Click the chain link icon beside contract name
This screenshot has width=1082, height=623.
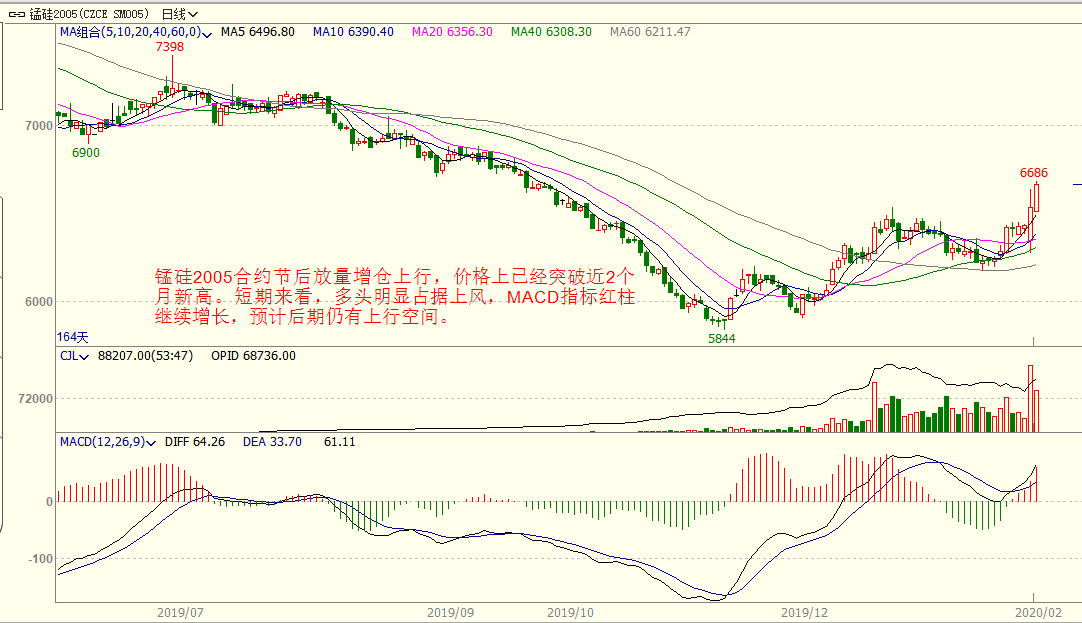tap(15, 14)
